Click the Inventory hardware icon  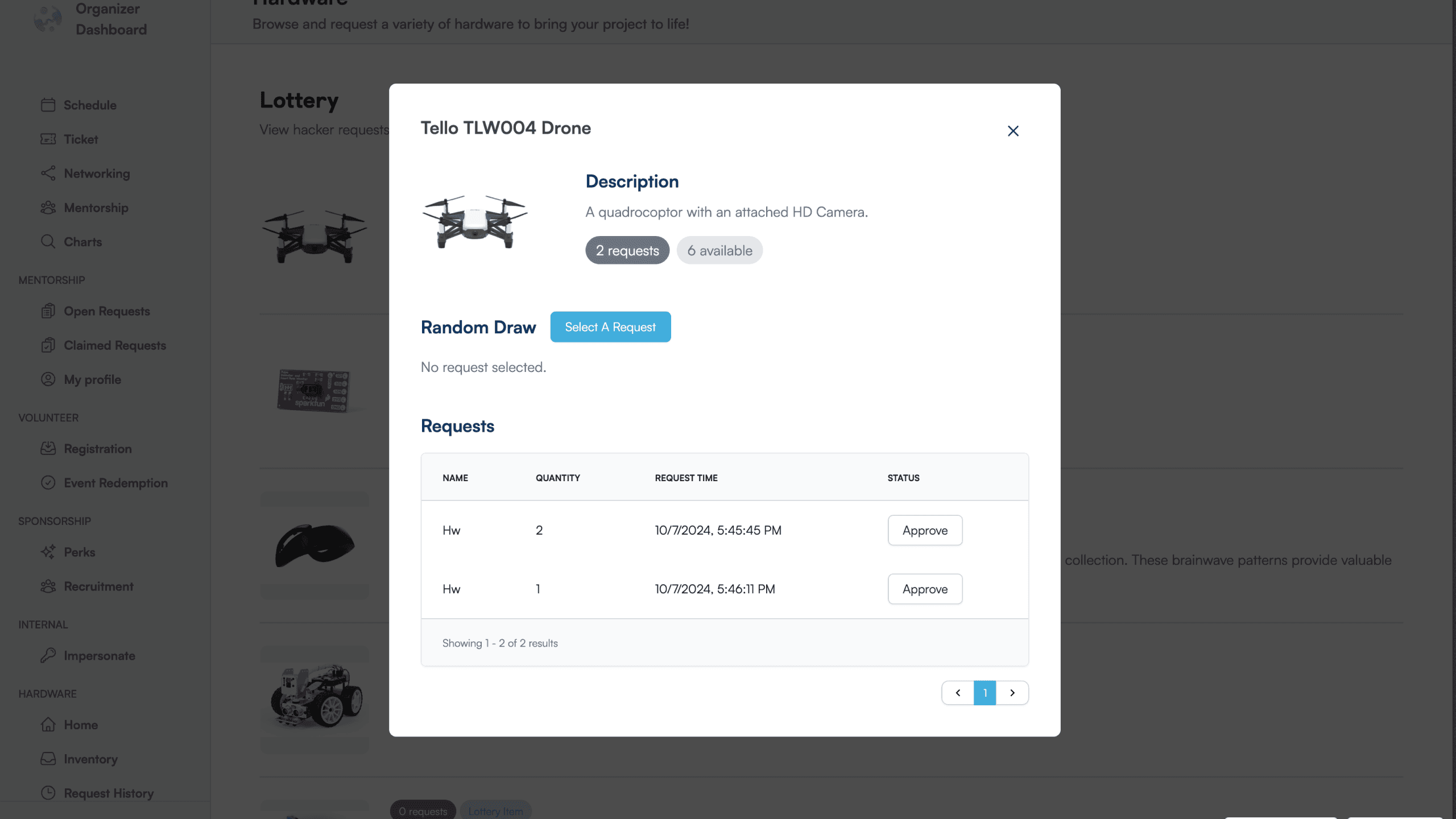click(48, 758)
